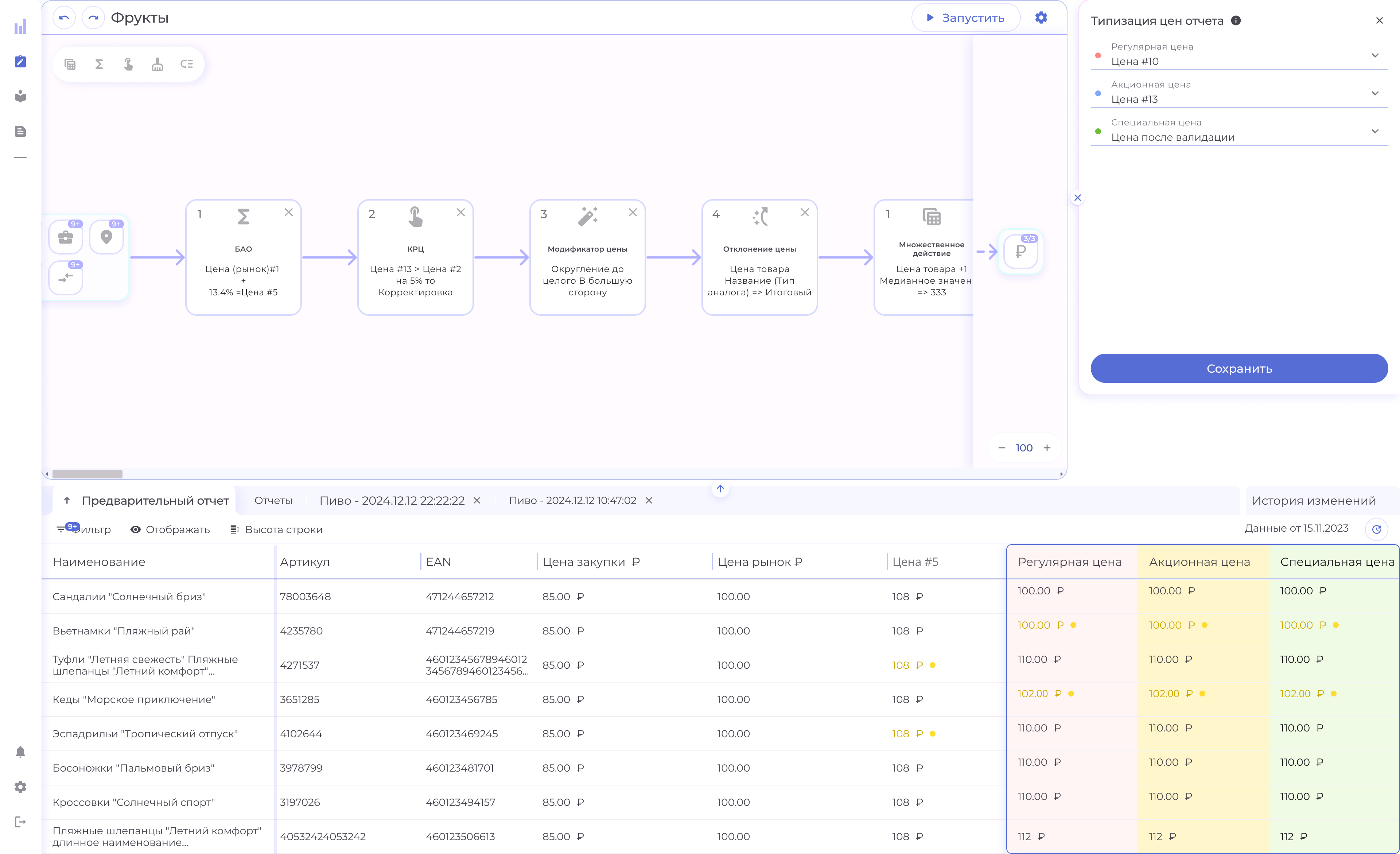The image size is (1400, 854).
Task: Click the notifications bell in sidebar
Action: [20, 752]
